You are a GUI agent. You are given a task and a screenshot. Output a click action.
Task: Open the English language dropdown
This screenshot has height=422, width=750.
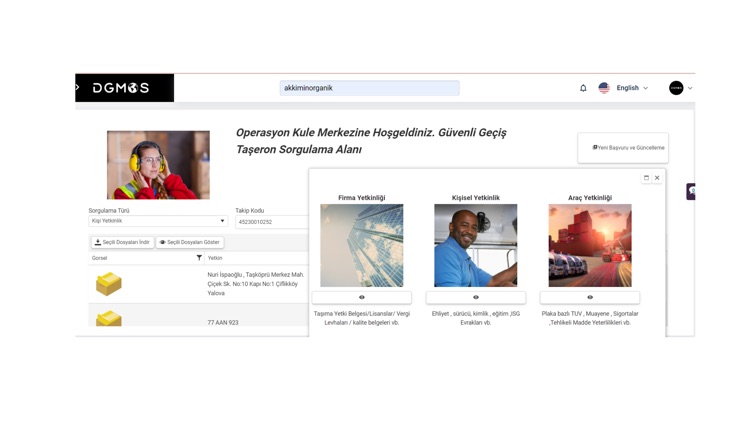[x=632, y=88]
